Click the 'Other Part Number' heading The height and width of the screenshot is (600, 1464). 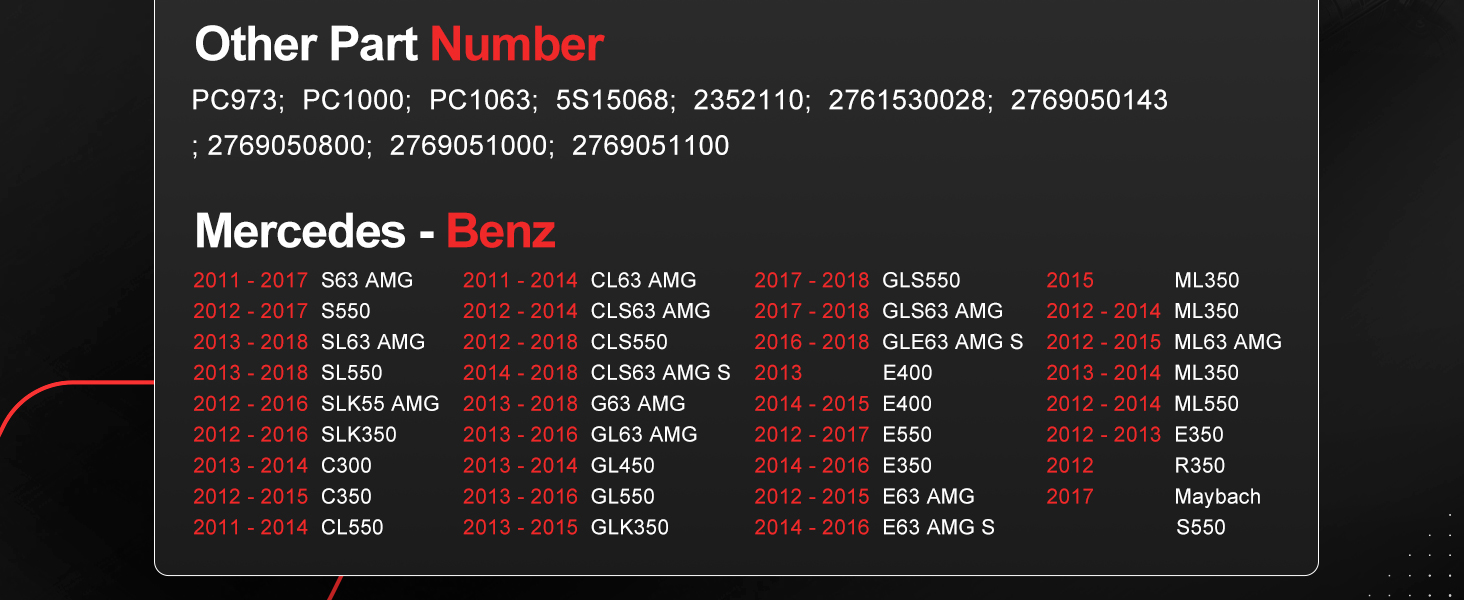(399, 45)
